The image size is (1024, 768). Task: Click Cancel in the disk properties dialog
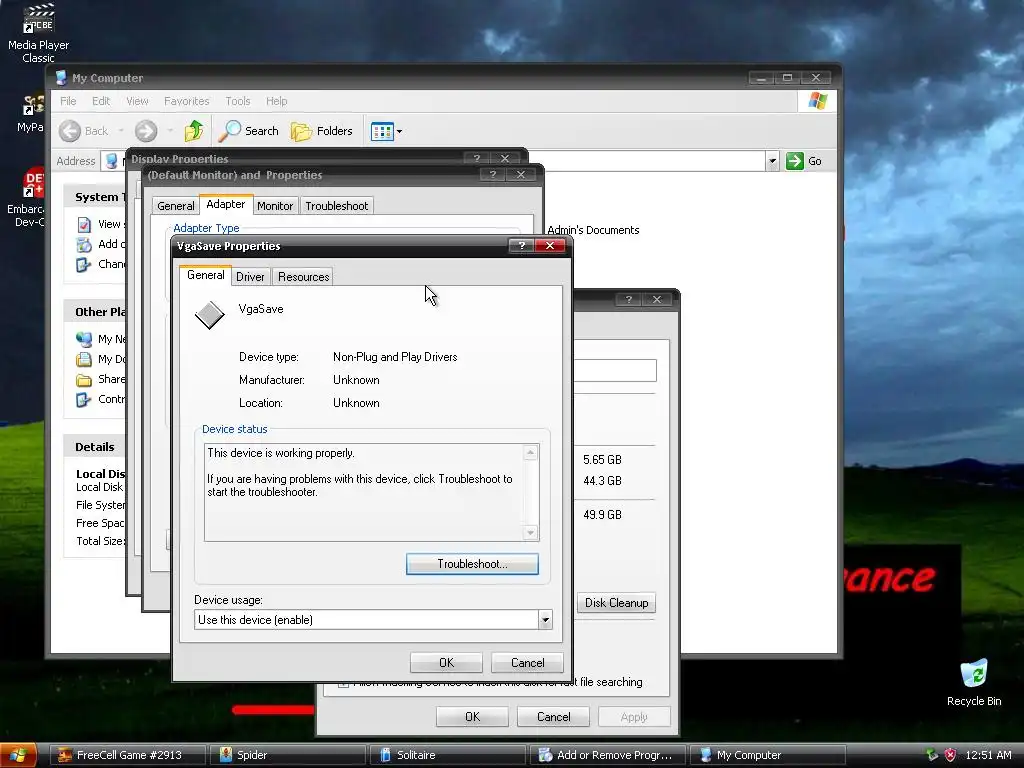(x=553, y=717)
